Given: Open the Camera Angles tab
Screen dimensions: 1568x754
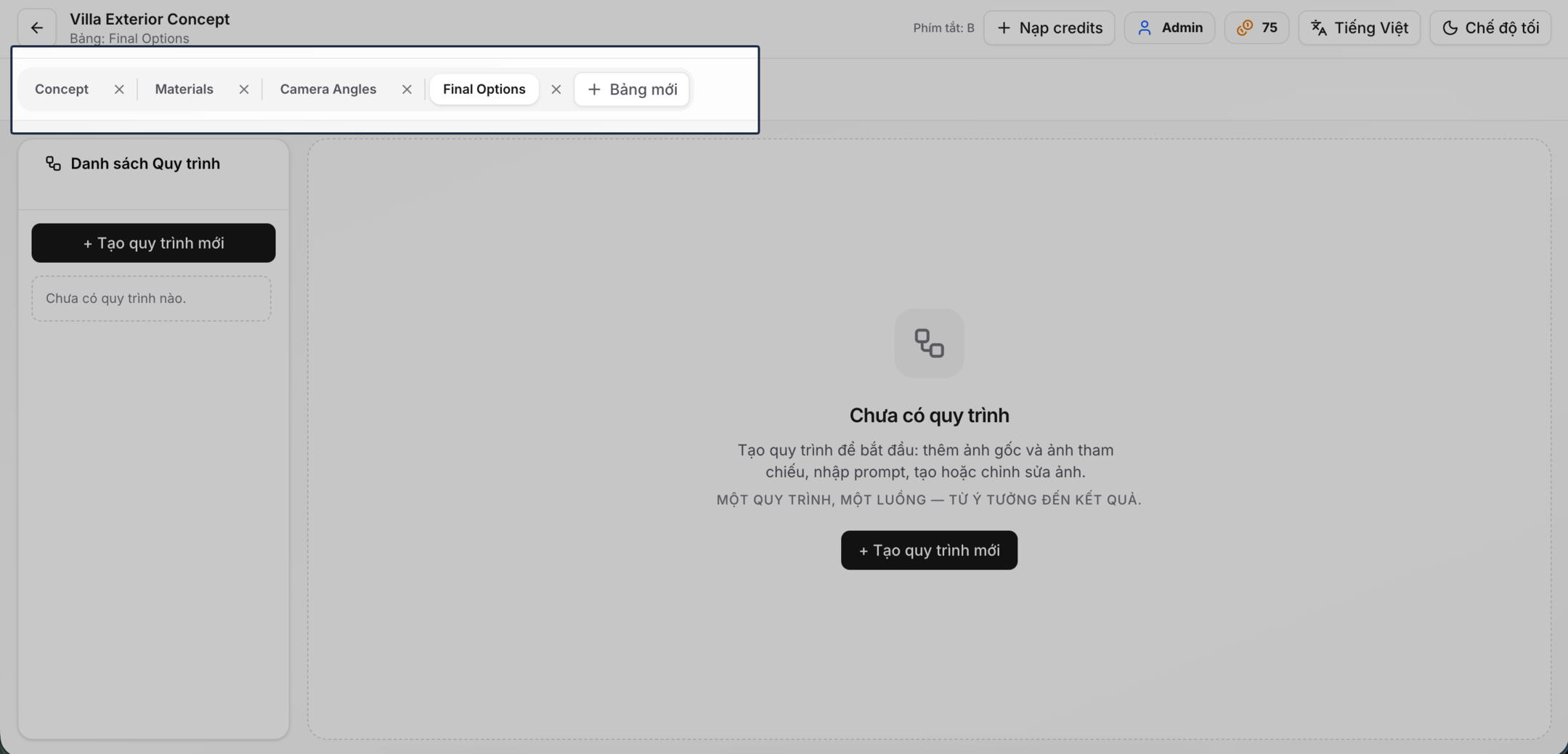Looking at the screenshot, I should (x=328, y=89).
